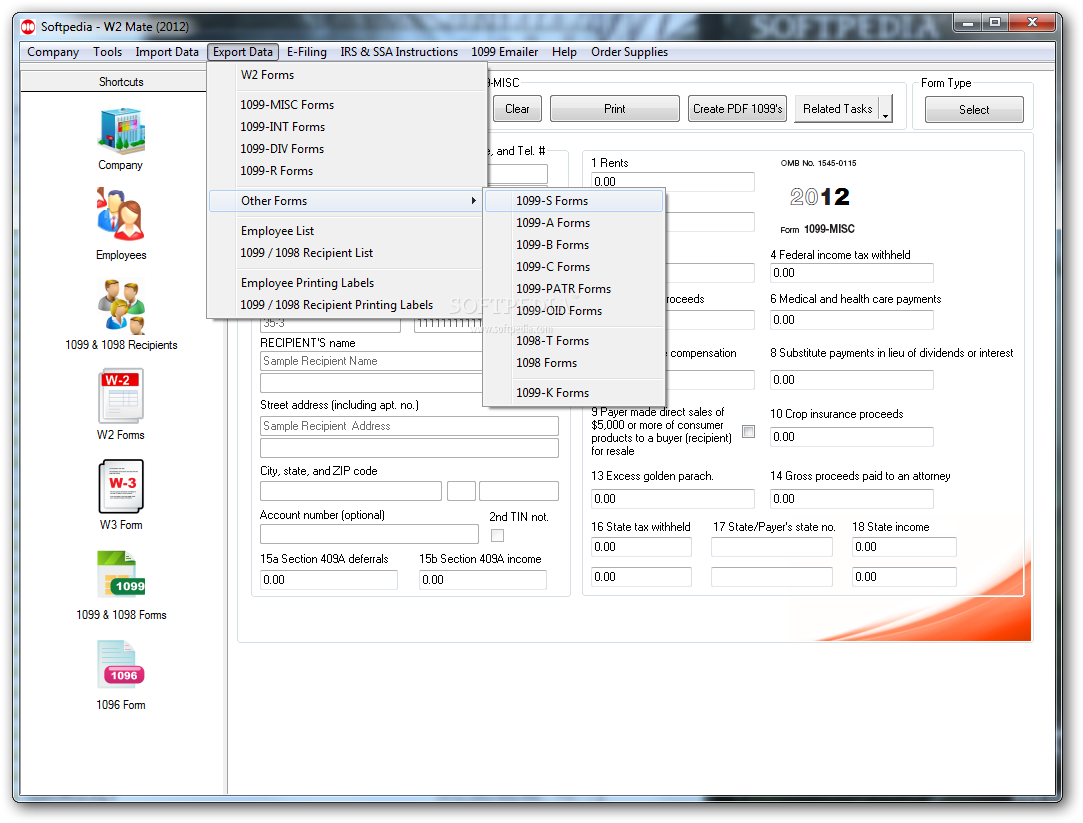Open the E-Filing menu
1083x823 pixels.
307,52
